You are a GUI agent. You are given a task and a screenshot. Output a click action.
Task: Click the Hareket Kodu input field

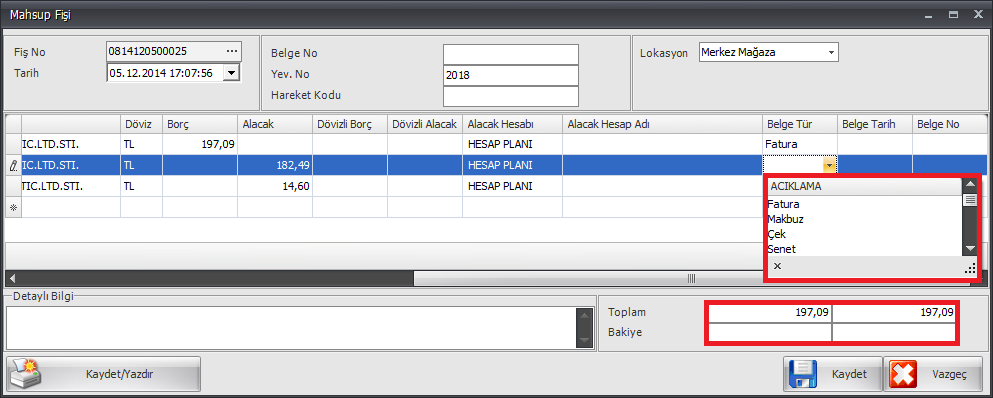click(x=511, y=96)
